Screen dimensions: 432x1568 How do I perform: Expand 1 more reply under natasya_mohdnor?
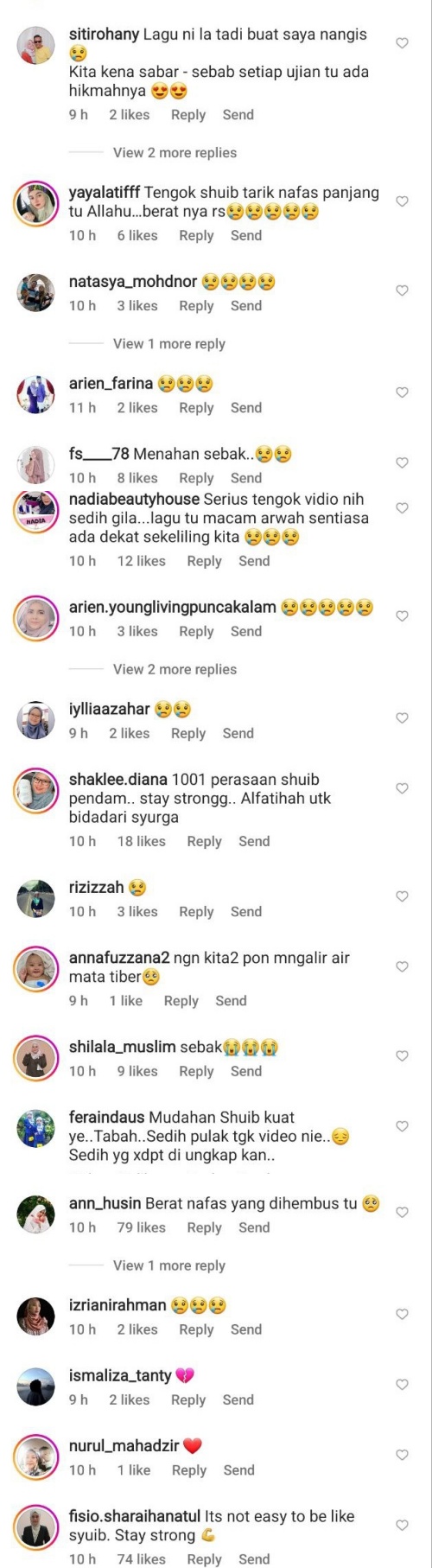point(169,344)
